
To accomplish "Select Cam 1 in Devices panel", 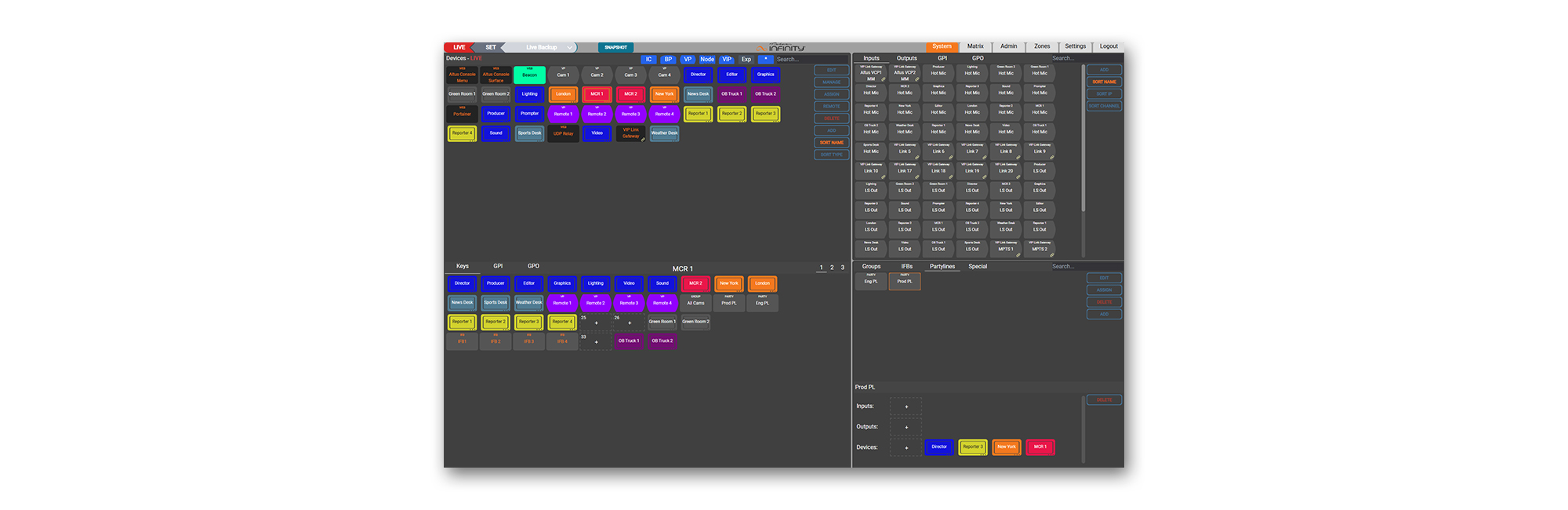I will pyautogui.click(x=563, y=75).
